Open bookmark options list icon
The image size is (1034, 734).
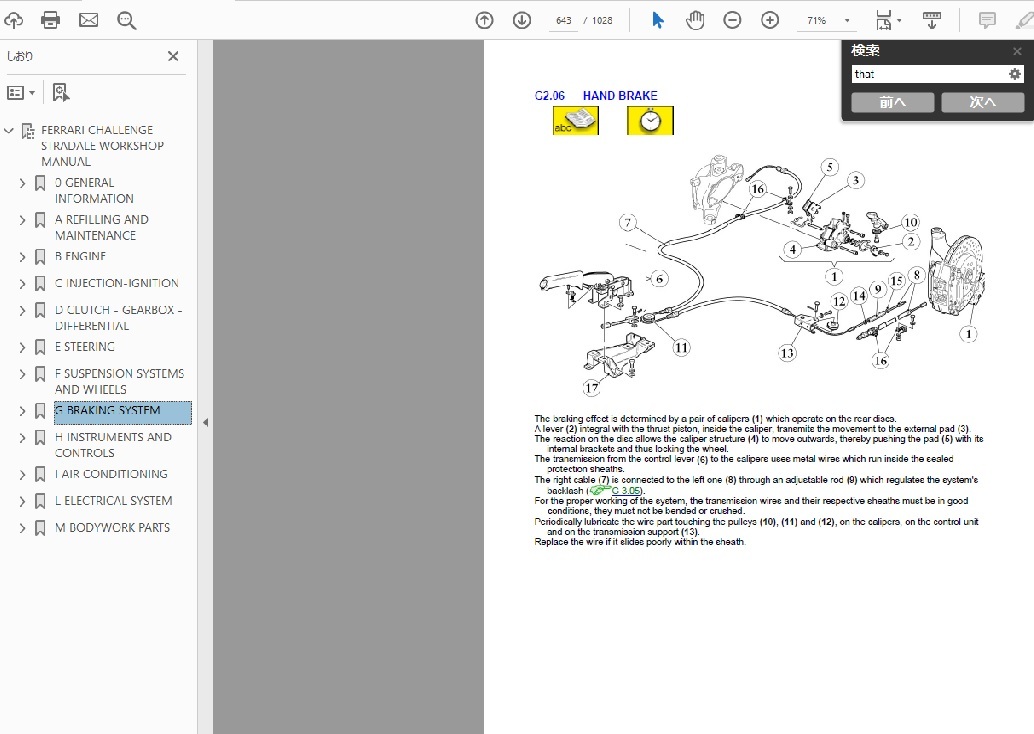coord(20,93)
